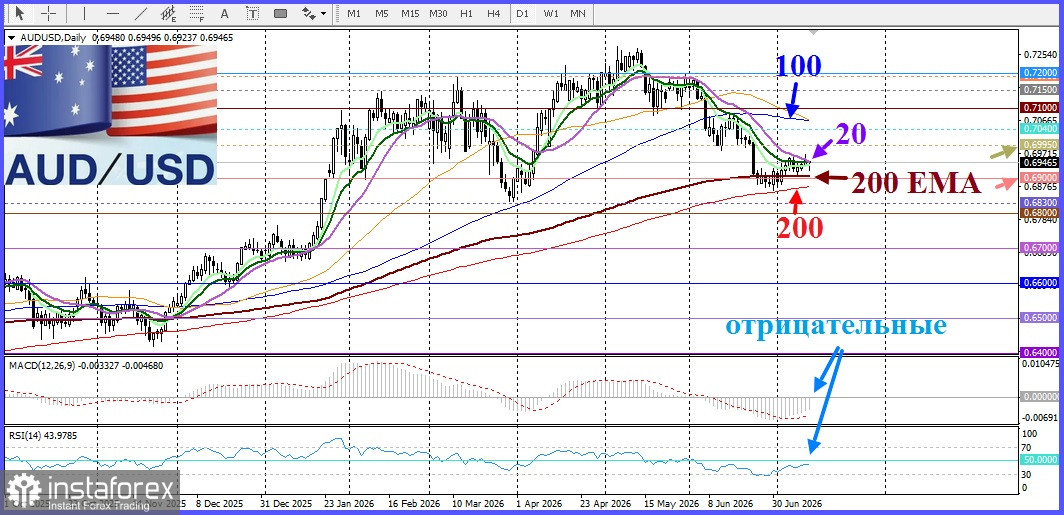
Task: Click the 0.66000 price level label
Action: (1040, 284)
